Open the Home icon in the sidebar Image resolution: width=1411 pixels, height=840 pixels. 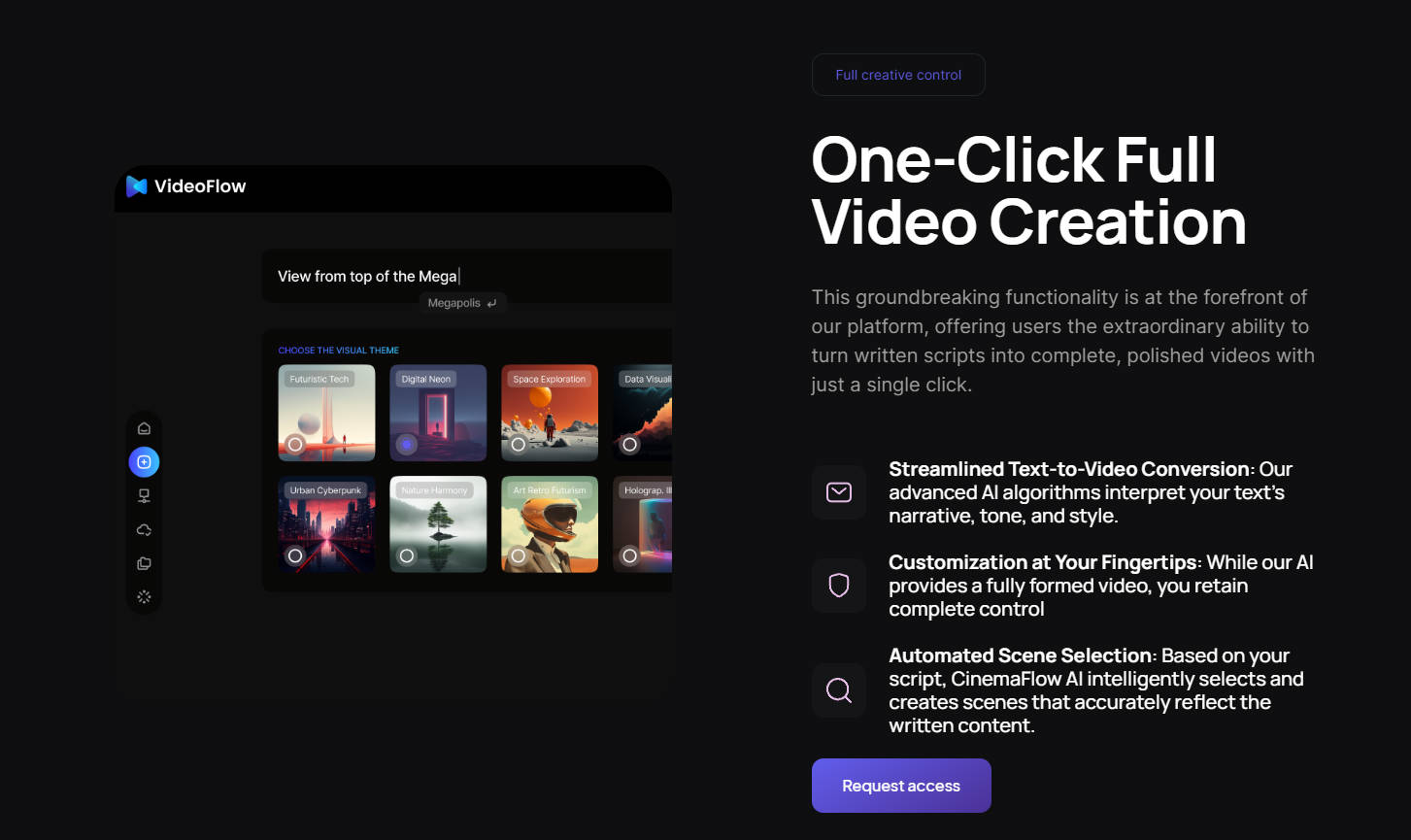pos(144,427)
